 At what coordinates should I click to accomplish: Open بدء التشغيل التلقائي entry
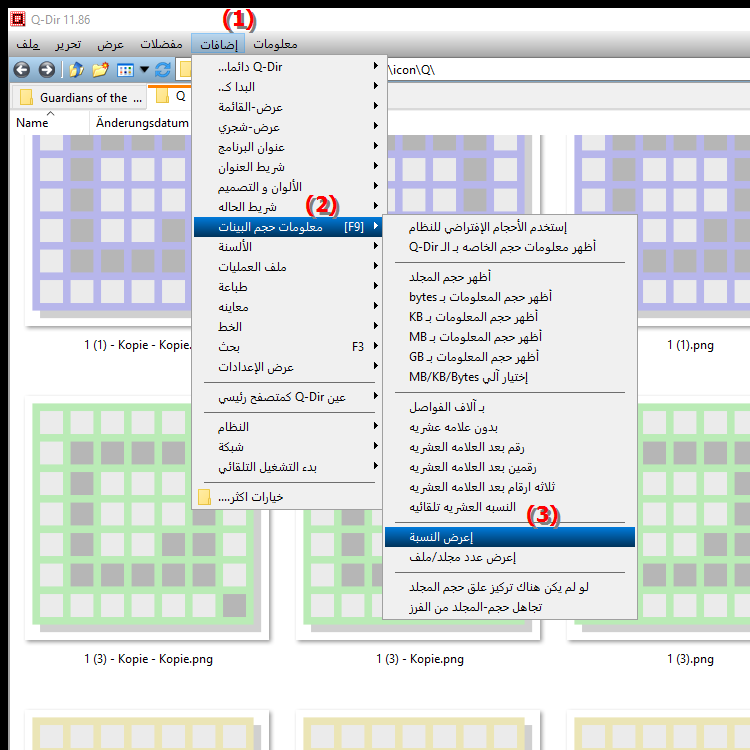coord(287,467)
